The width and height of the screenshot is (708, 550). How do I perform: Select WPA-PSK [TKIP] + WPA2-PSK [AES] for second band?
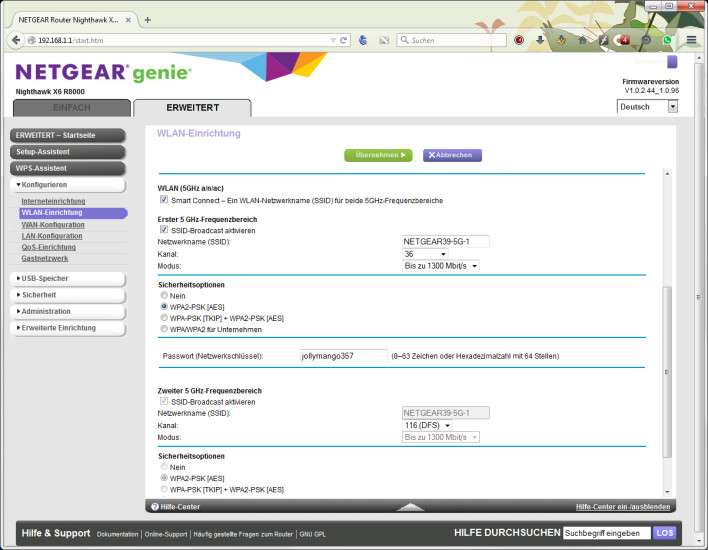164,489
